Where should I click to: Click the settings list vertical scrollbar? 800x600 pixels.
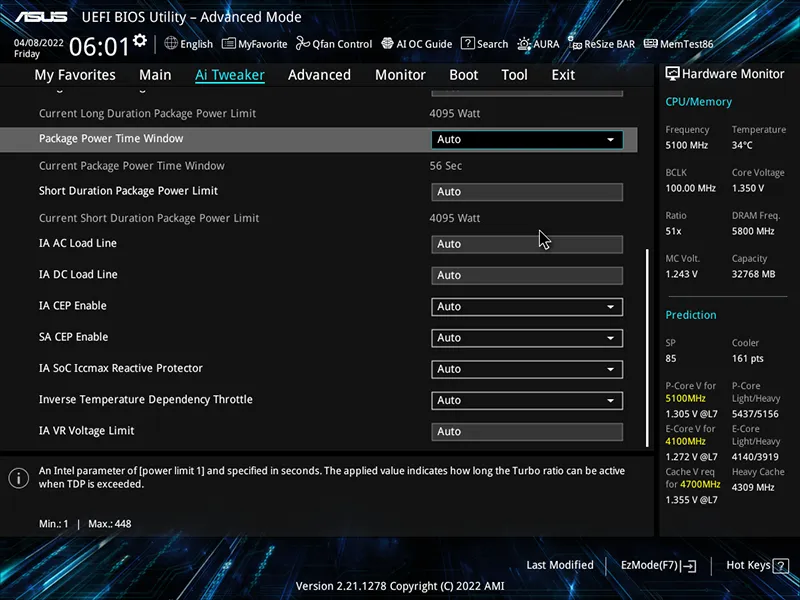pyautogui.click(x=647, y=348)
